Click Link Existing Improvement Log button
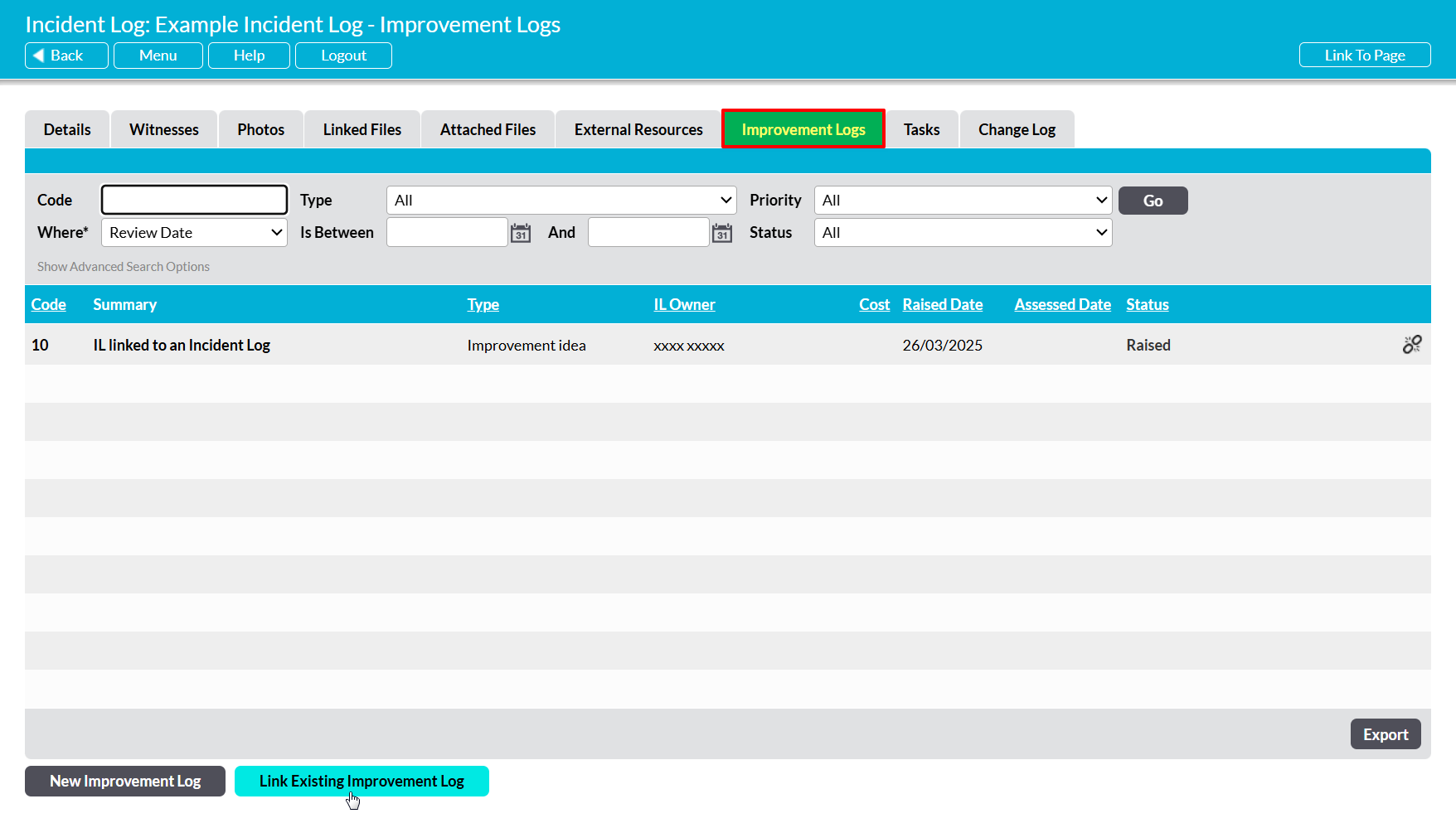Viewport: 1456px width, 823px height. pos(362,781)
